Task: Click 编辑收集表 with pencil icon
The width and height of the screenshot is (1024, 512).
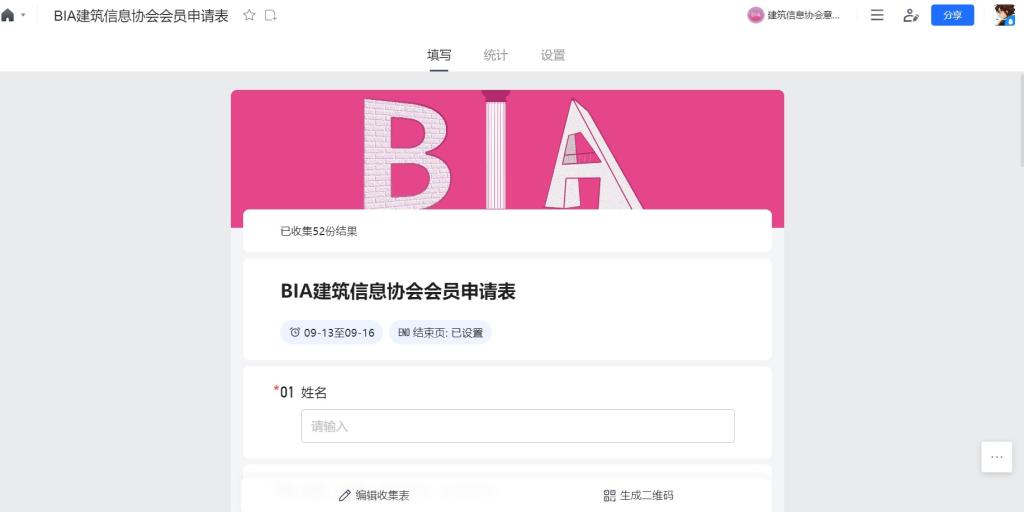Action: point(374,496)
